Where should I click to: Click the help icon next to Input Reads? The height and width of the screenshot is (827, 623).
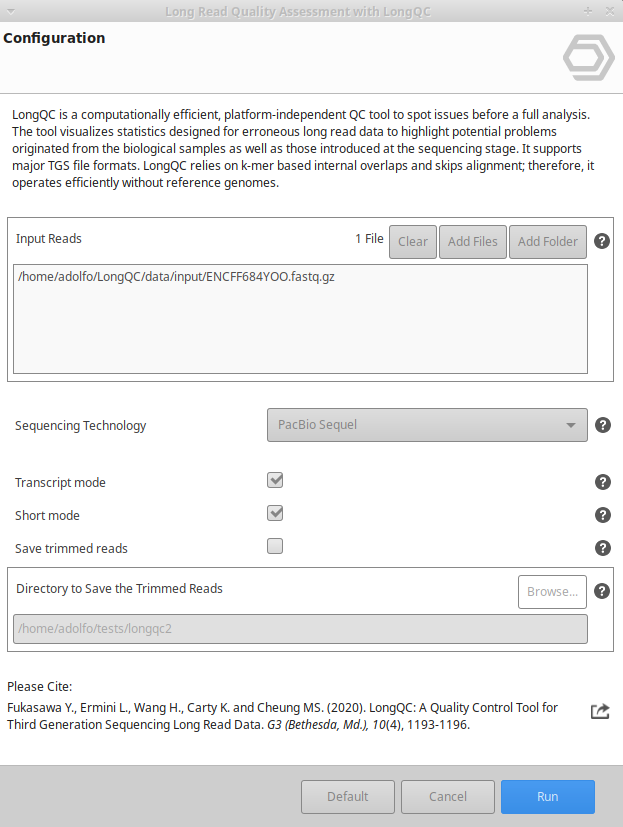coord(602,241)
